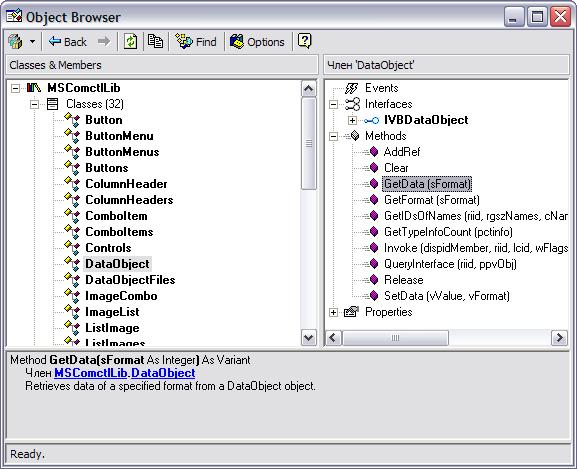The height and width of the screenshot is (469, 577).
Task: Open the Options dialog
Action: pyautogui.click(x=257, y=42)
